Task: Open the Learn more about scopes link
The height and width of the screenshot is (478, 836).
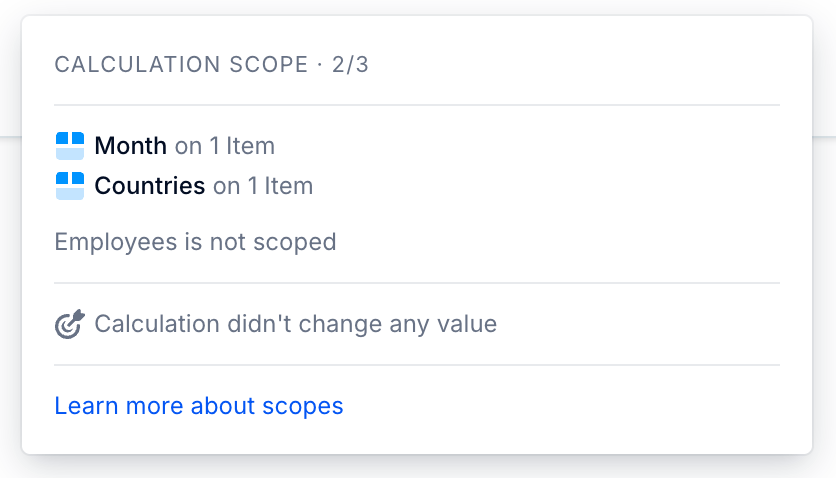Action: pyautogui.click(x=199, y=406)
